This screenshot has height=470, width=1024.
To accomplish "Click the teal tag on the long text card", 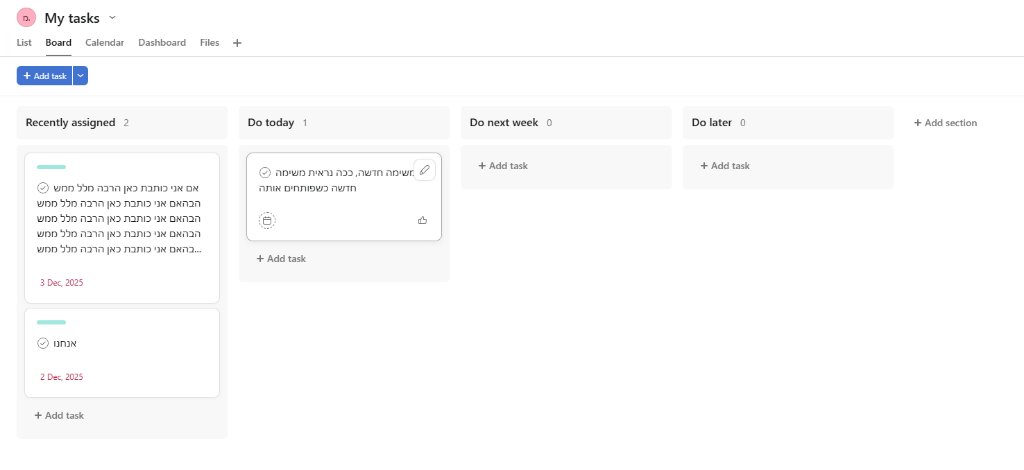I will [x=52, y=167].
